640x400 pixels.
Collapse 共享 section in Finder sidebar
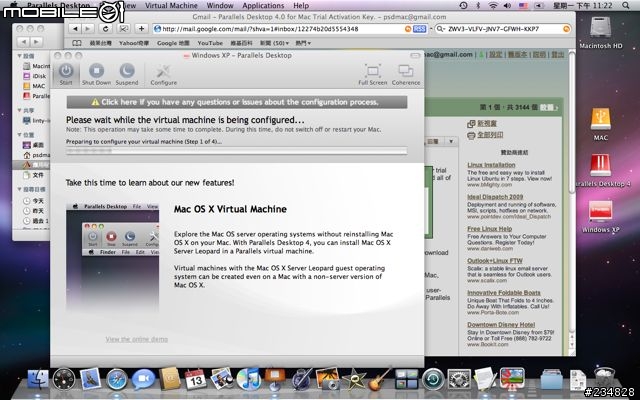coord(19,110)
